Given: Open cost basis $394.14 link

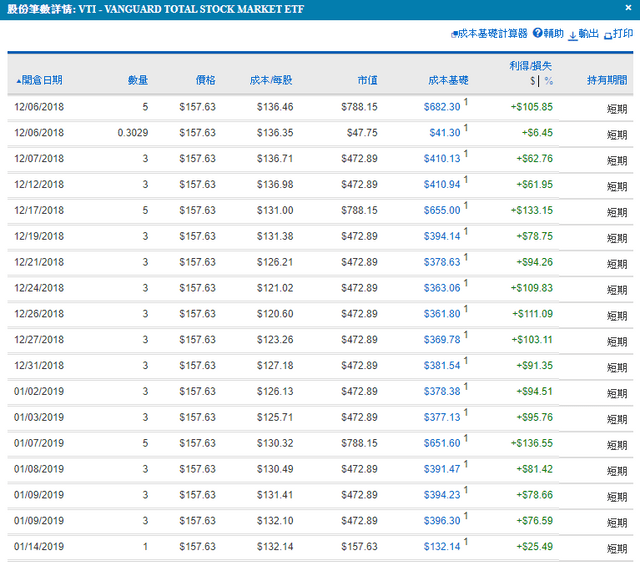Looking at the screenshot, I should coord(442,236).
